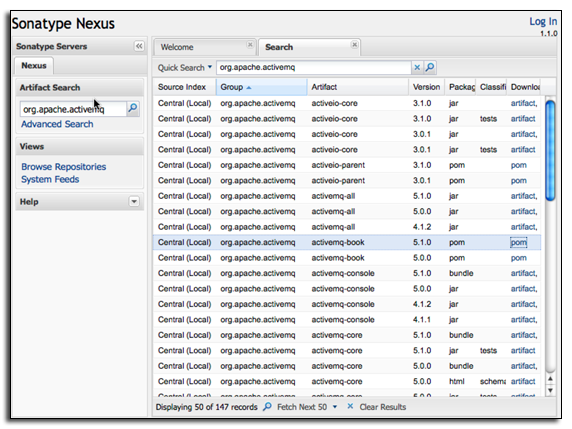Open the Log In link

543,22
